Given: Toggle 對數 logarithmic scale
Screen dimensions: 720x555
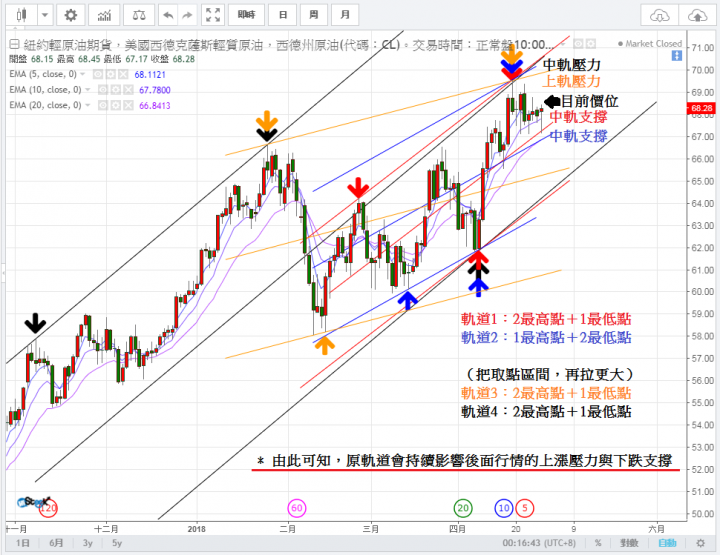Looking at the screenshot, I should pos(629,543).
